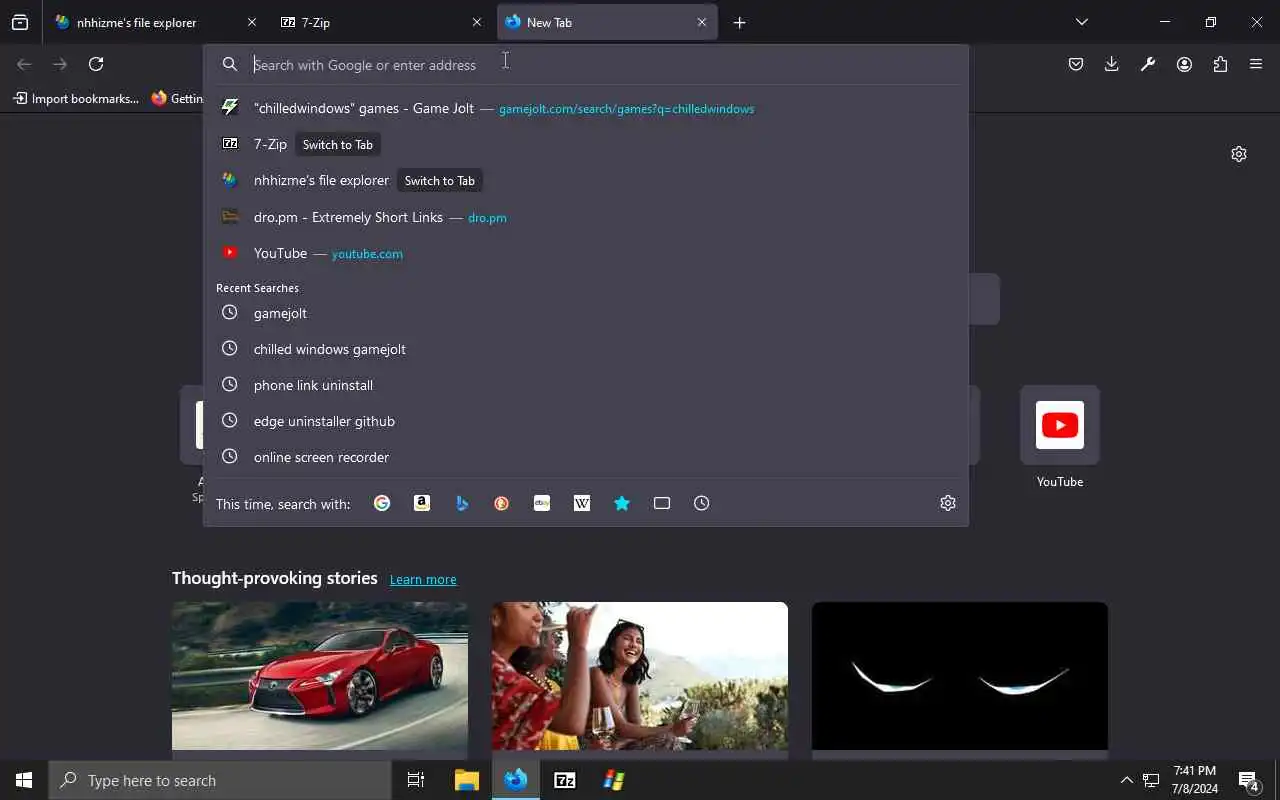
Task: Select recent search 'phone link uninstall'
Action: pos(586,385)
